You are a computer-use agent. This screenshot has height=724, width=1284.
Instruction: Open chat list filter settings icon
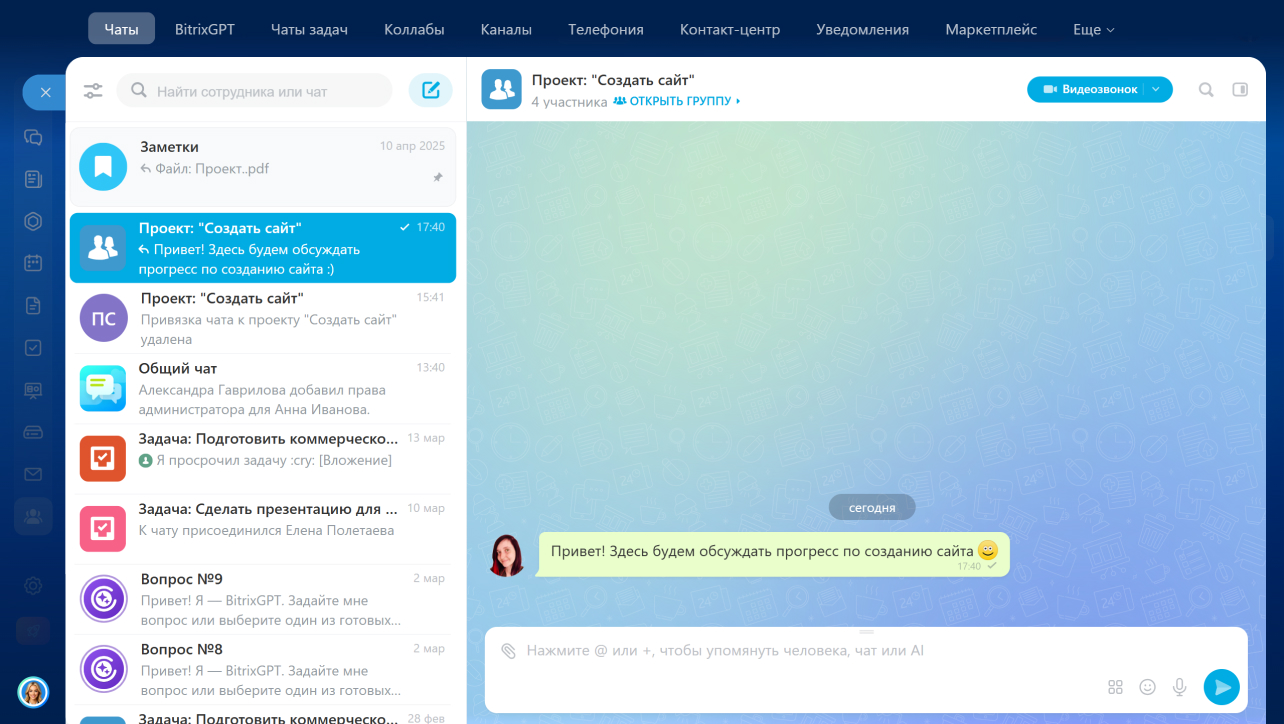pos(93,91)
